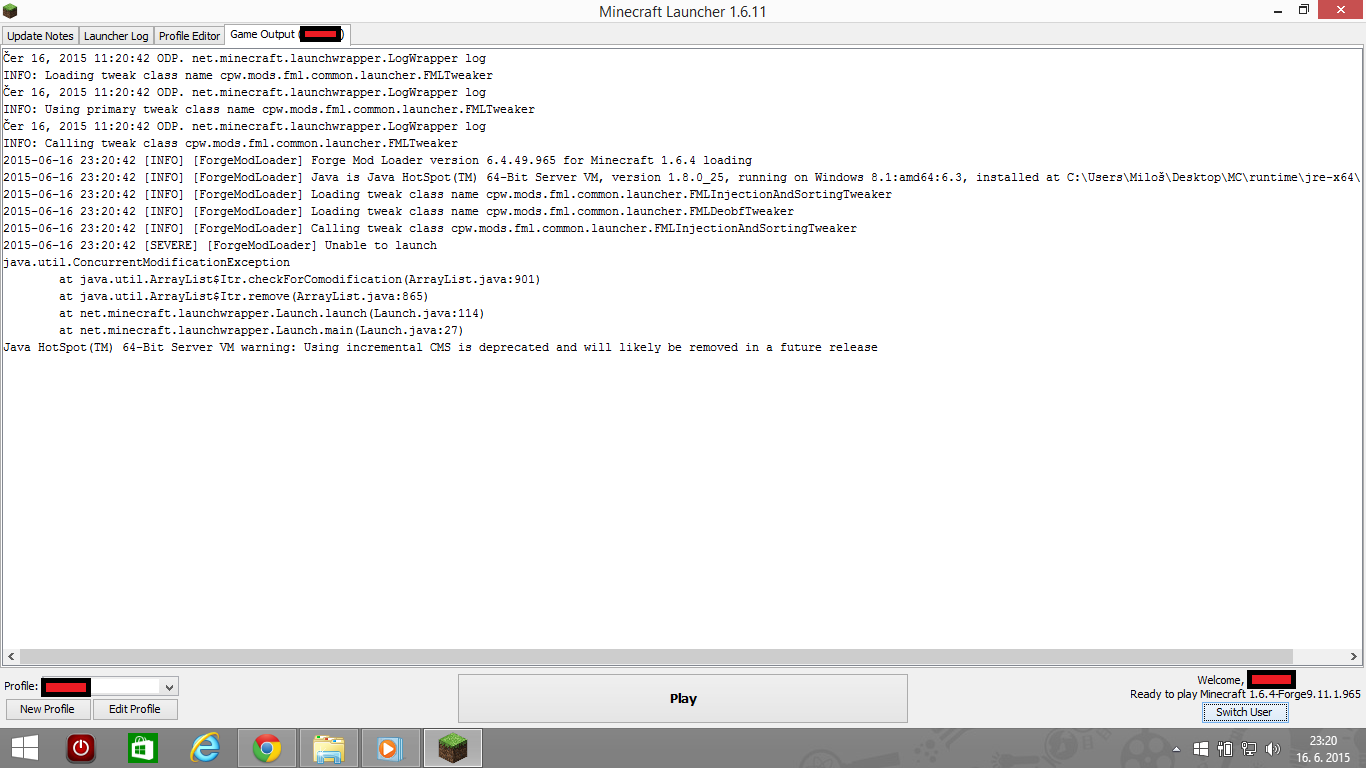Show hidden system tray icons
The image size is (1366, 768).
[1176, 748]
